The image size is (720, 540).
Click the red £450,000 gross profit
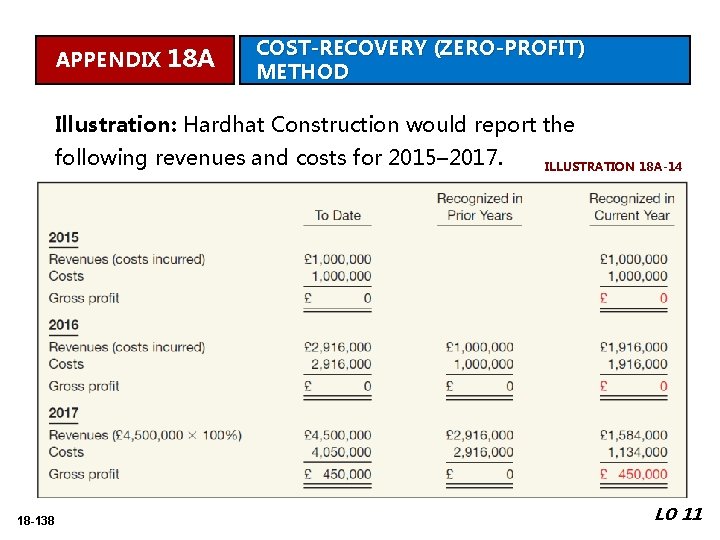pyautogui.click(x=634, y=474)
